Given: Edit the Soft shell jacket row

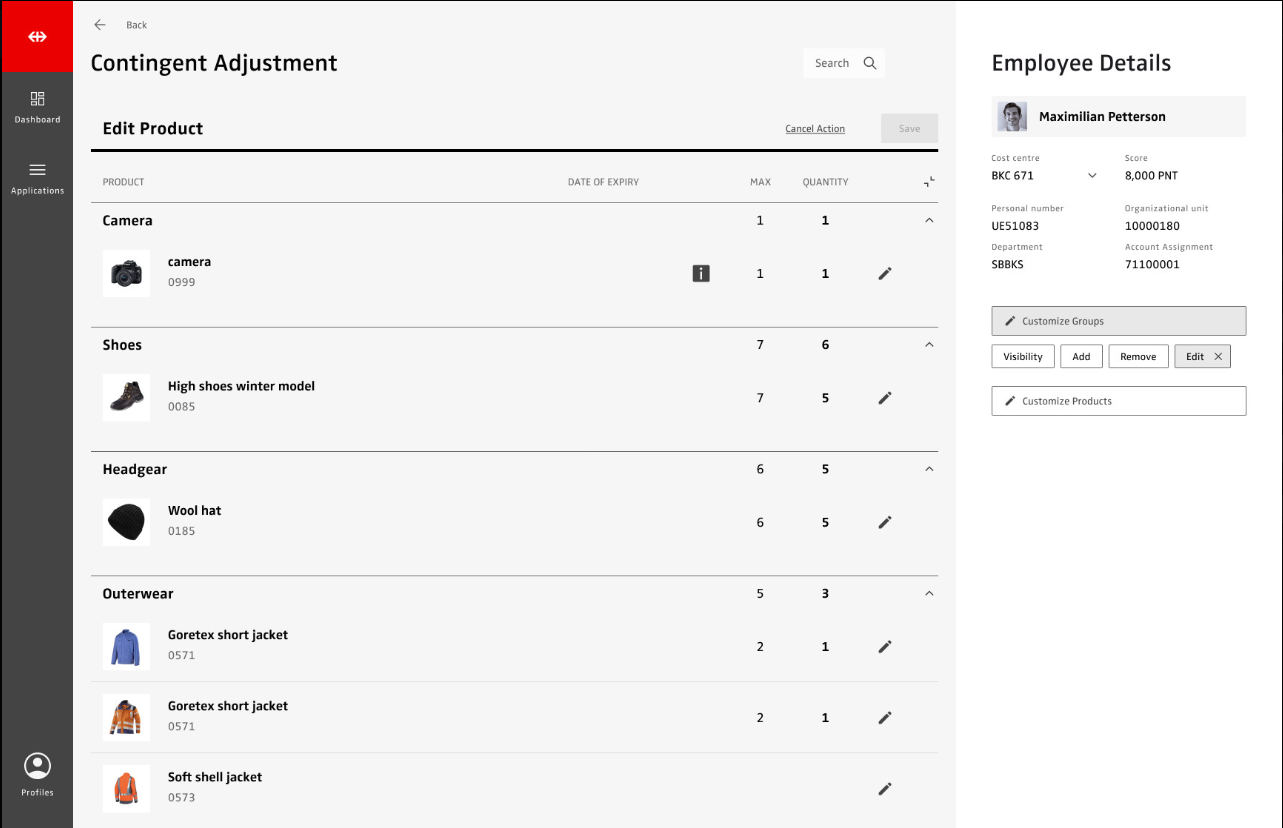Looking at the screenshot, I should click(884, 788).
